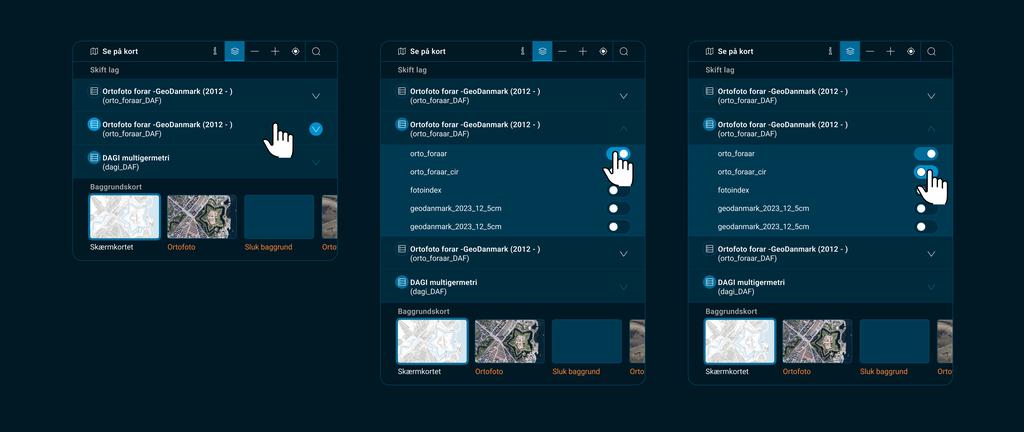The height and width of the screenshot is (432, 1024).
Task: Click the search magnifier in the left panel
Action: click(316, 51)
